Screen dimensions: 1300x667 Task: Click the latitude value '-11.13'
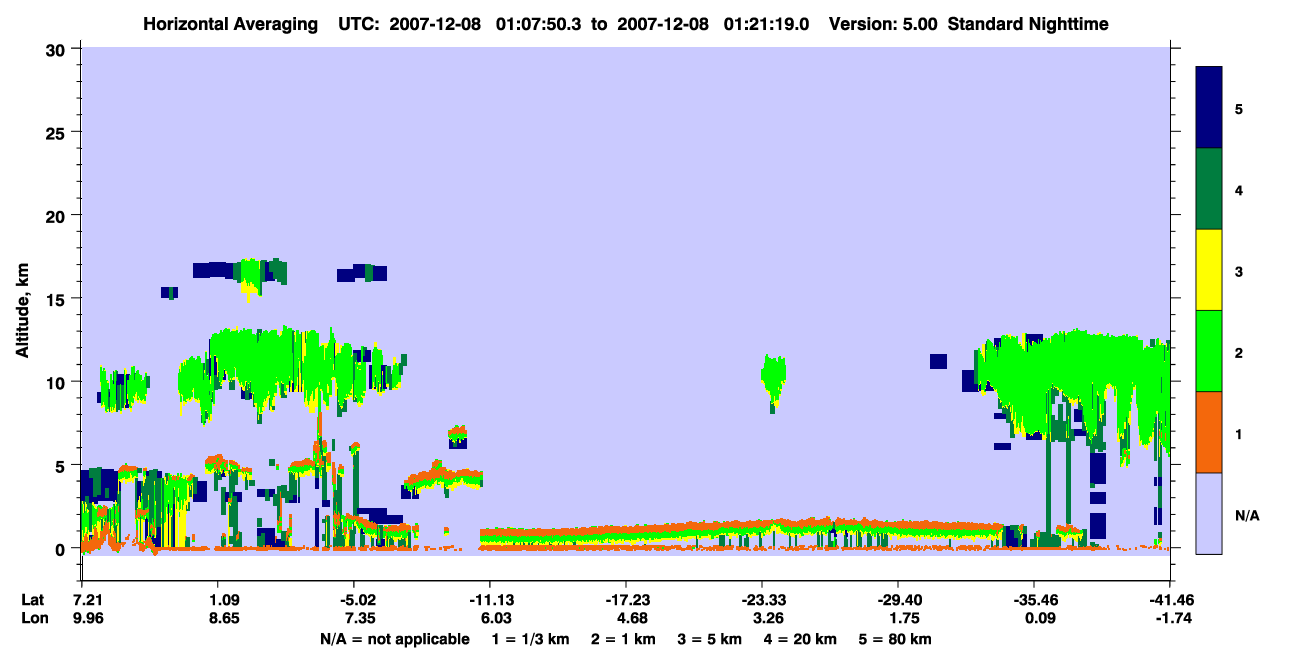coord(491,600)
